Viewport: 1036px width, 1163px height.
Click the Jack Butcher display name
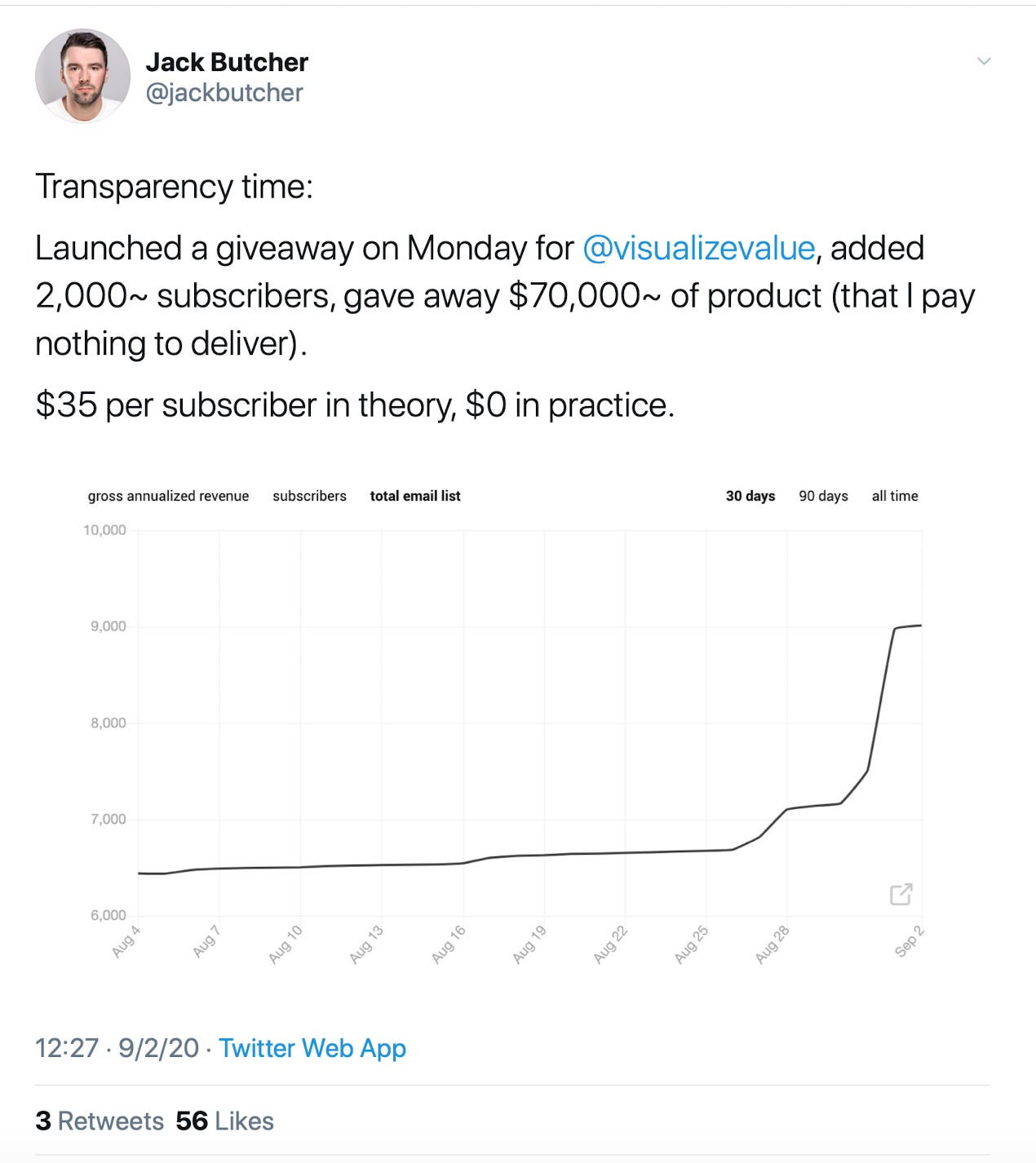[x=227, y=62]
